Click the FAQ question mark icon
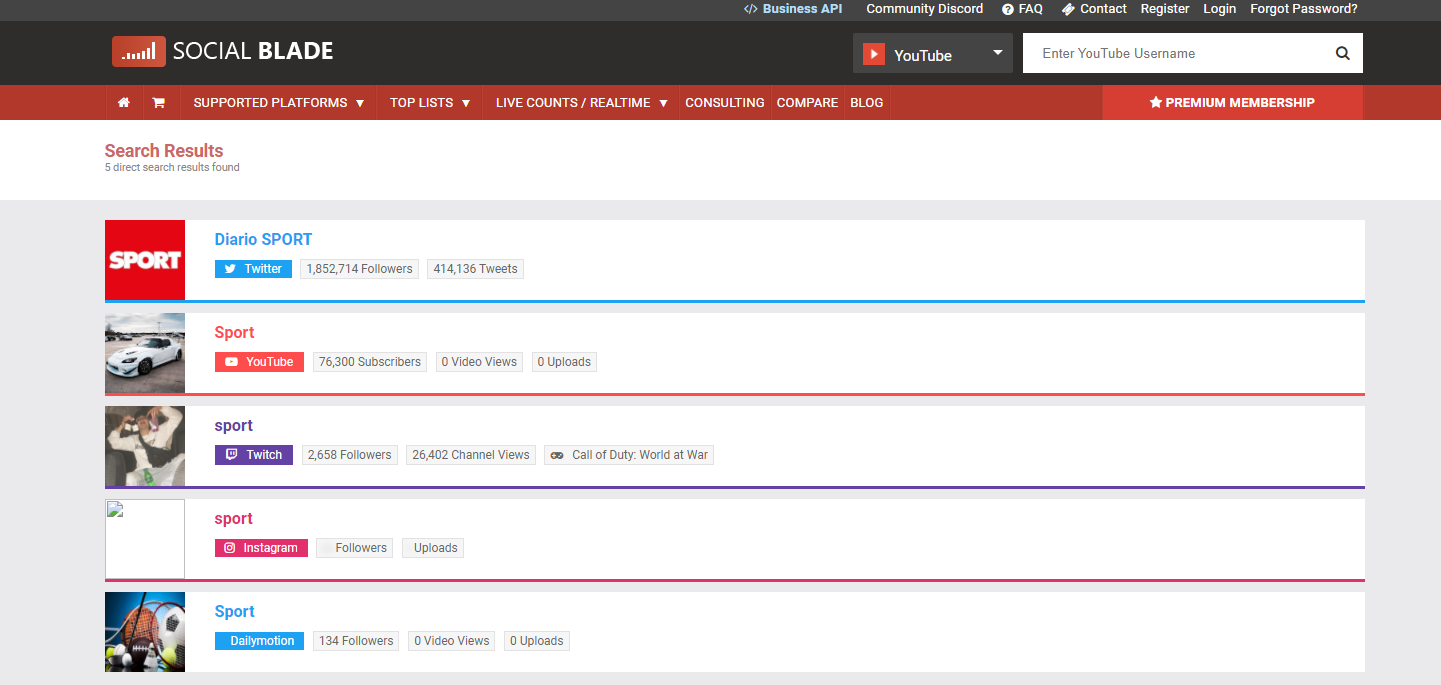 pos(1008,9)
